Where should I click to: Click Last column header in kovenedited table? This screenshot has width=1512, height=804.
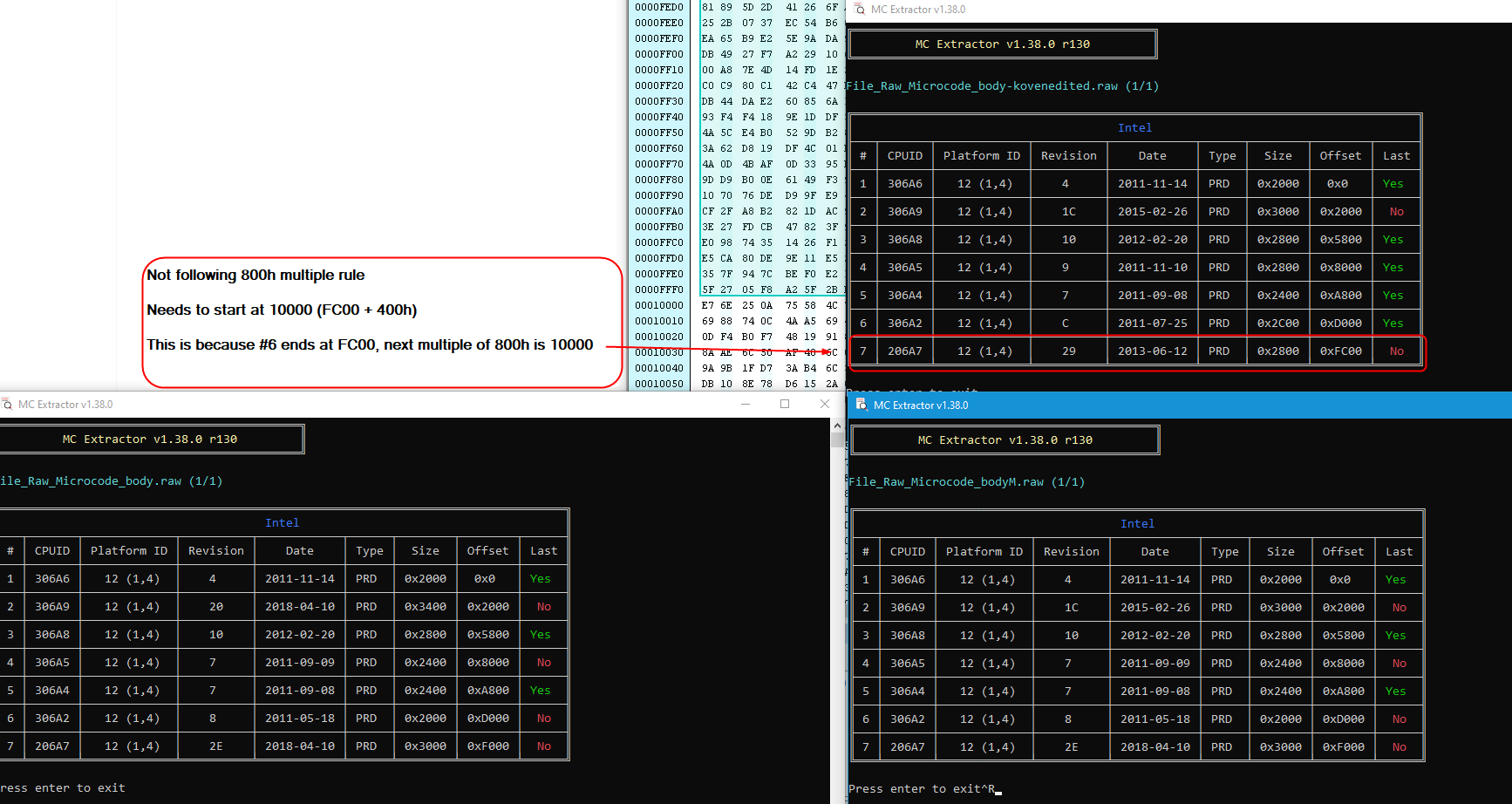pyautogui.click(x=1397, y=155)
